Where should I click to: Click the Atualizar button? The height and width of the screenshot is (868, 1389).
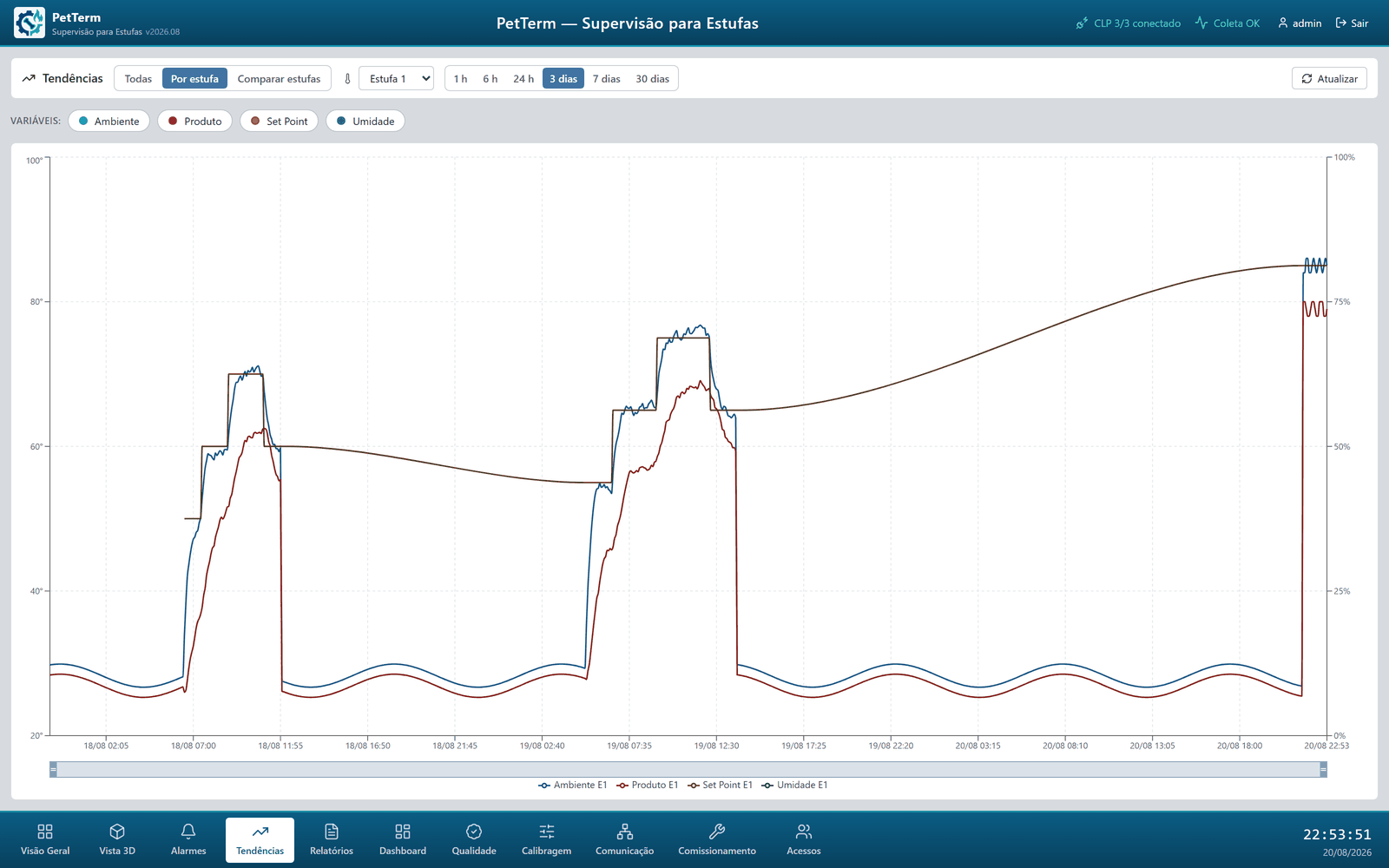pyautogui.click(x=1329, y=79)
